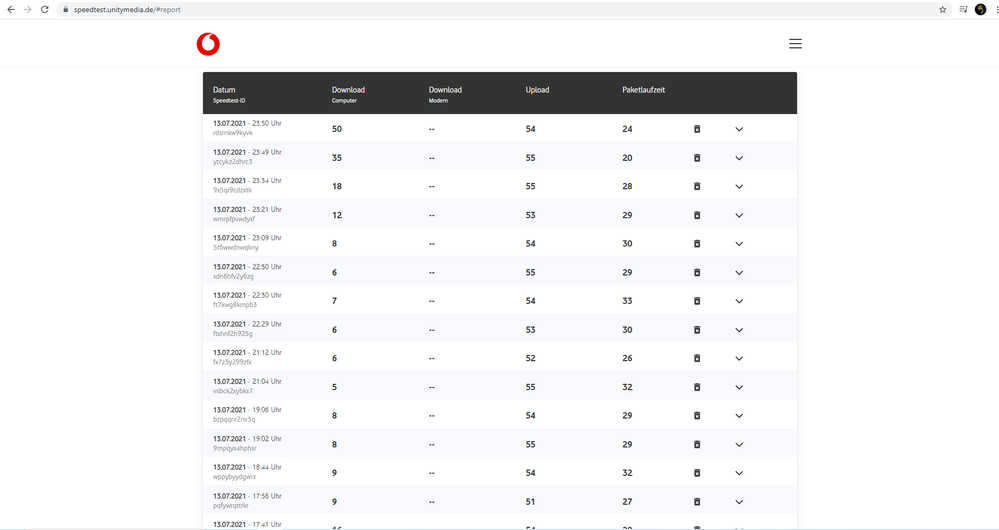This screenshot has width=999, height=530.
Task: Reload the speedtest page
Action: (45, 10)
